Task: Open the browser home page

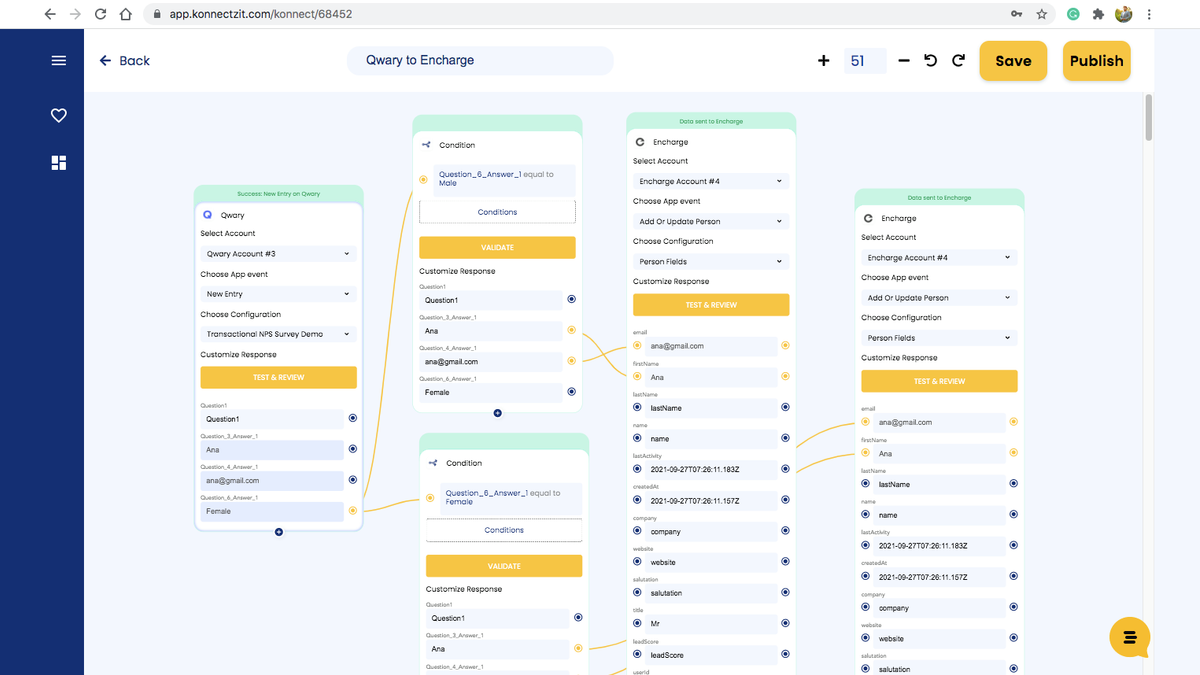Action: point(125,14)
